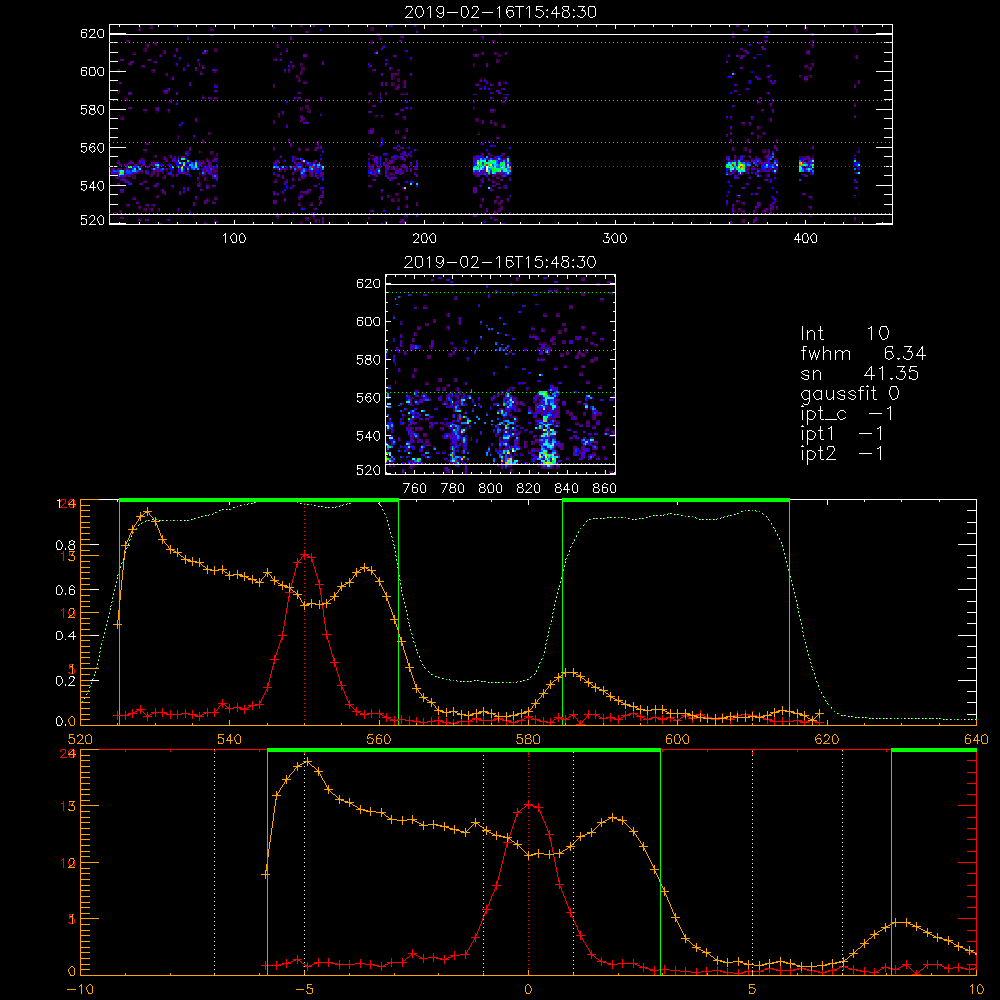Click x-axis label '300' of wide spectrogram
Screen dimensions: 1000x1000
tap(615, 239)
